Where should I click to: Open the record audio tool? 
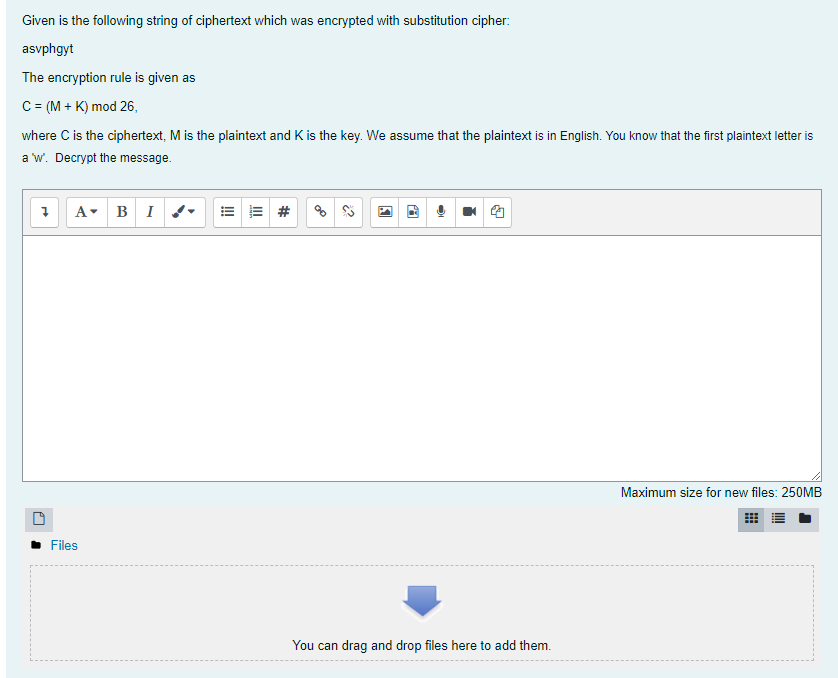(x=441, y=212)
